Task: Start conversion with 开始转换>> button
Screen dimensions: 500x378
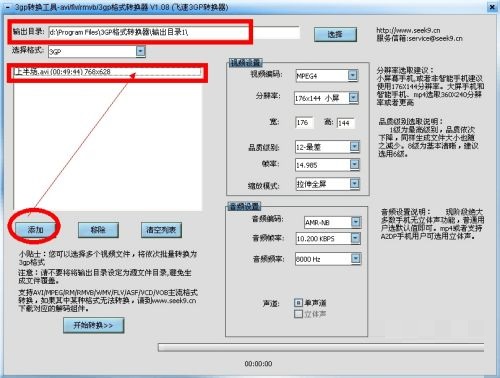Action: (94, 325)
